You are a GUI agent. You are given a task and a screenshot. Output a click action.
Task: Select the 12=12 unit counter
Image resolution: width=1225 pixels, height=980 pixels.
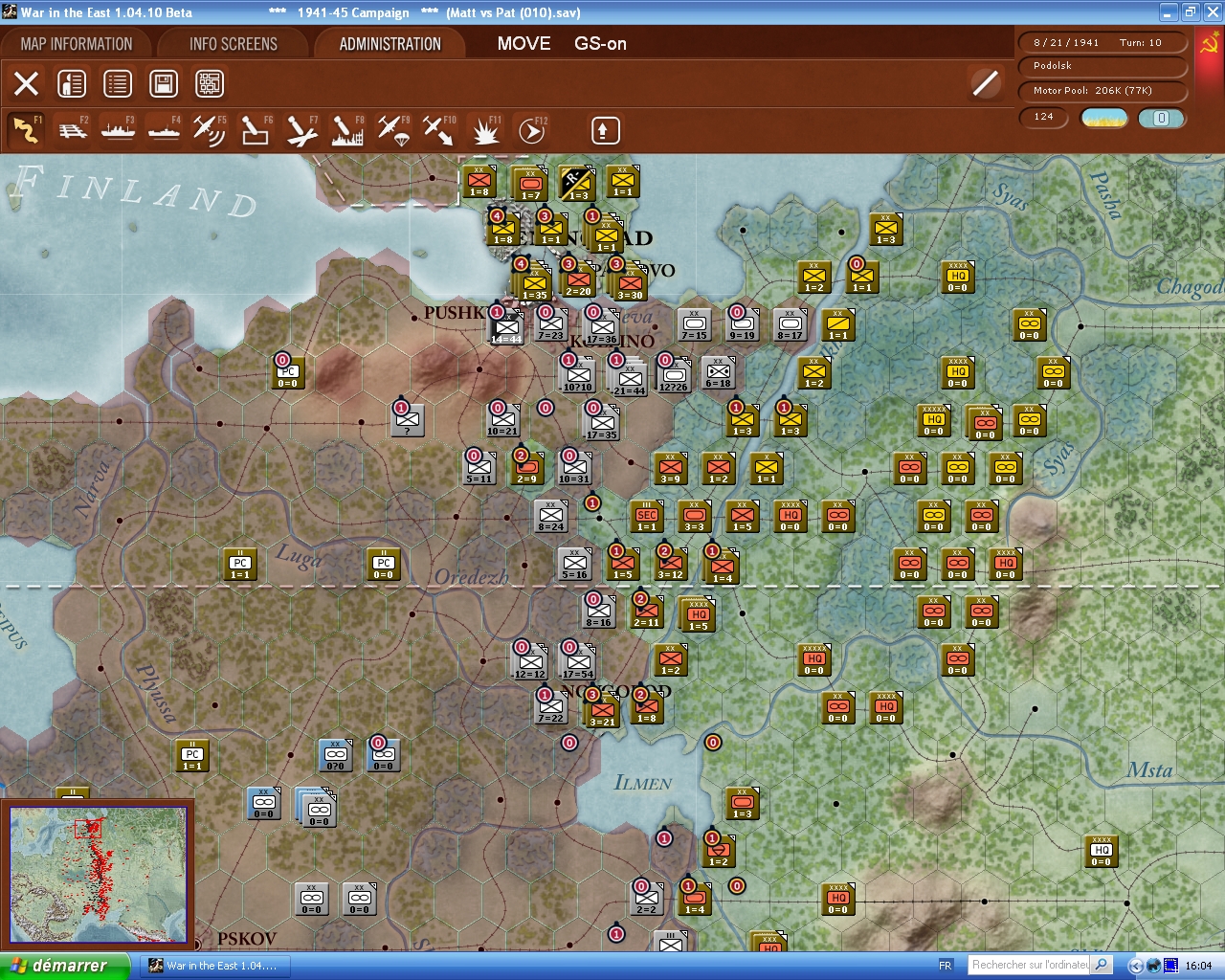pos(530,663)
